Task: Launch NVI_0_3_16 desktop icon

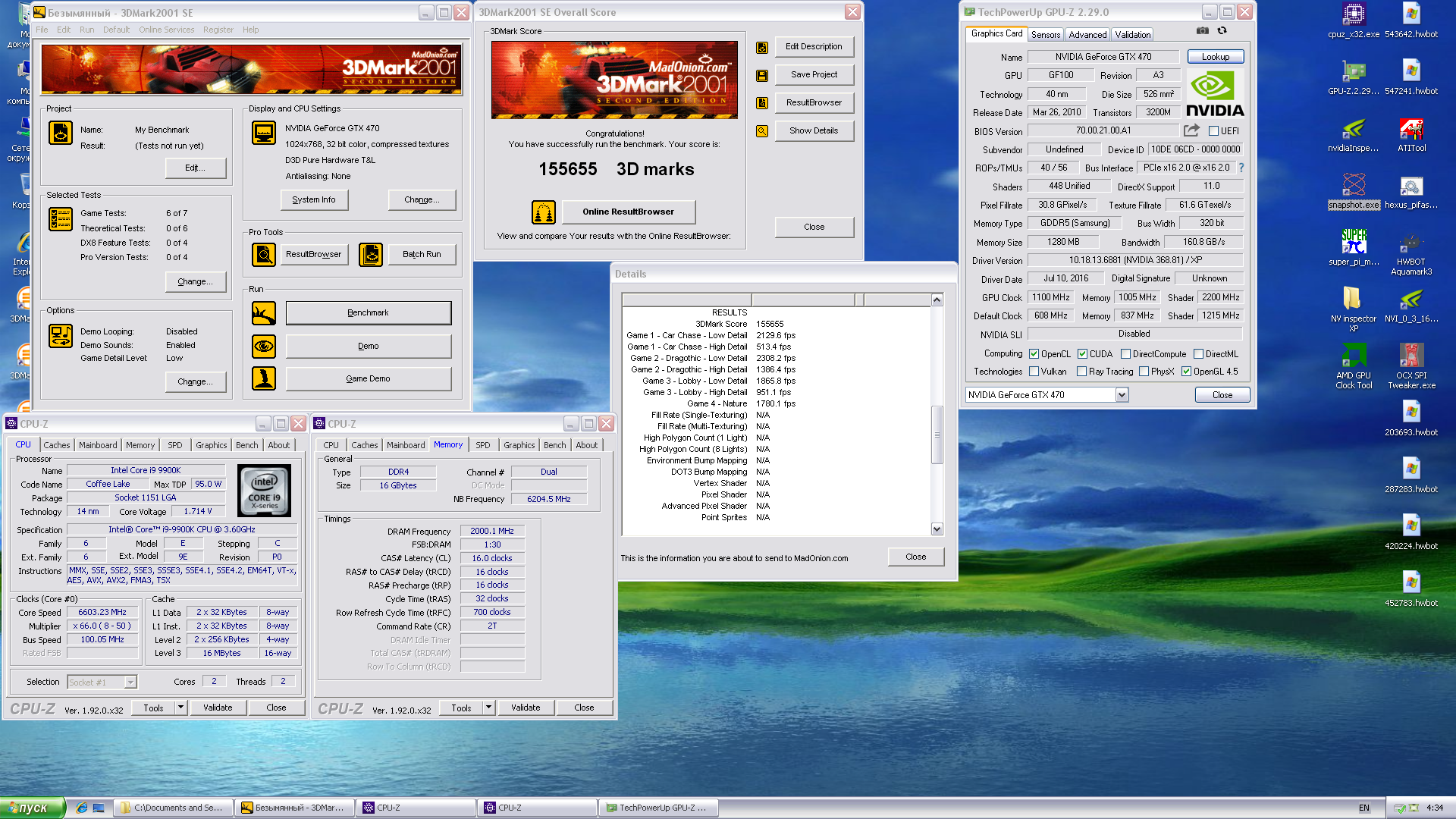Action: tap(1411, 305)
